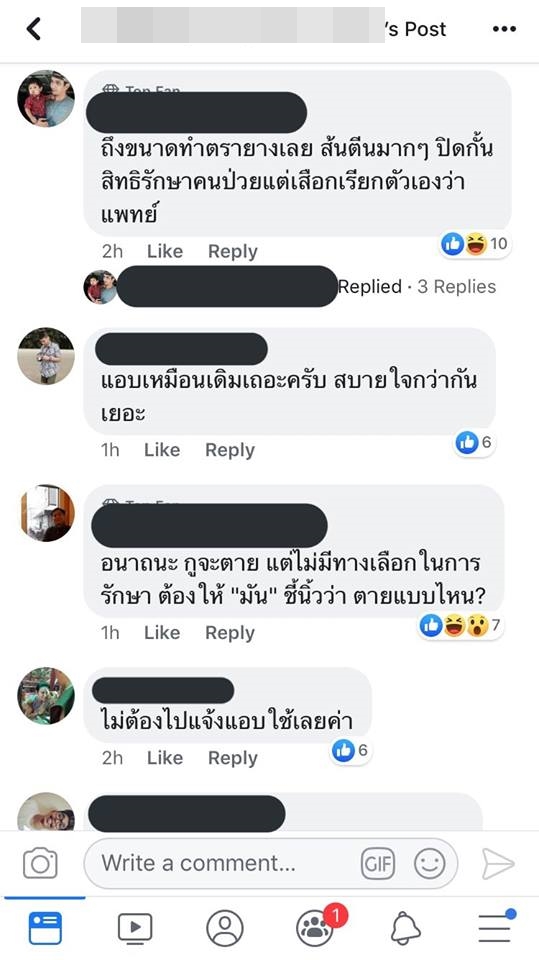The width and height of the screenshot is (539, 960).
Task: Send comment with paper plane icon
Action: 497,863
